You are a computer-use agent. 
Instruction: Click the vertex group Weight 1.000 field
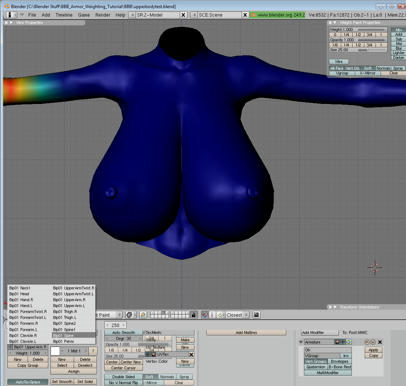coord(28,353)
